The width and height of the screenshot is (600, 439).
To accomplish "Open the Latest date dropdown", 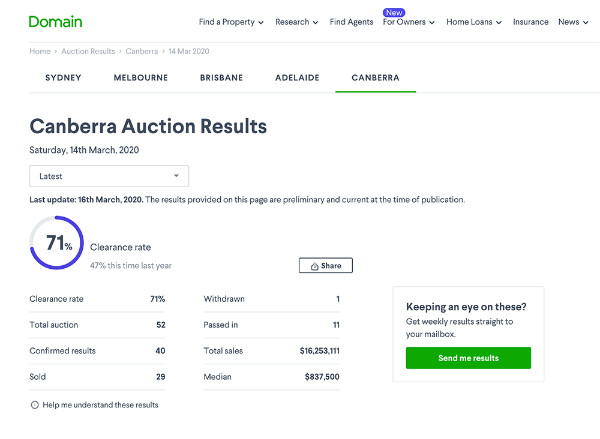I will pos(109,176).
